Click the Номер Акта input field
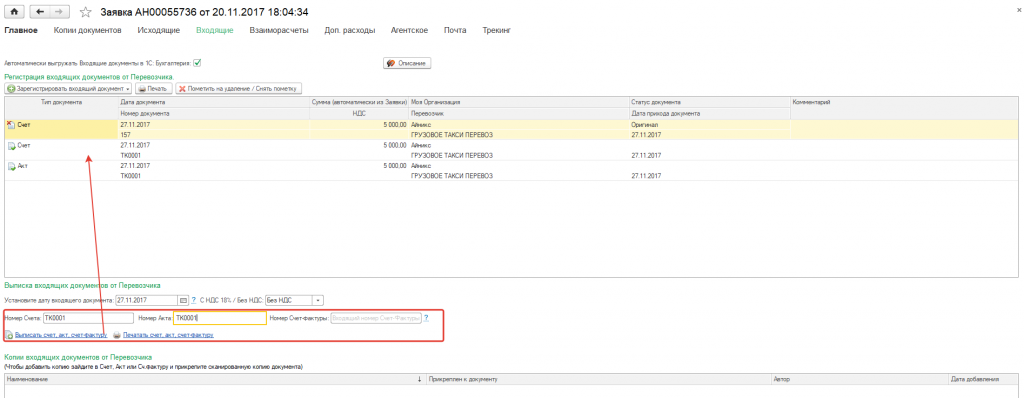The width and height of the screenshot is (1024, 398). pyautogui.click(x=219, y=318)
